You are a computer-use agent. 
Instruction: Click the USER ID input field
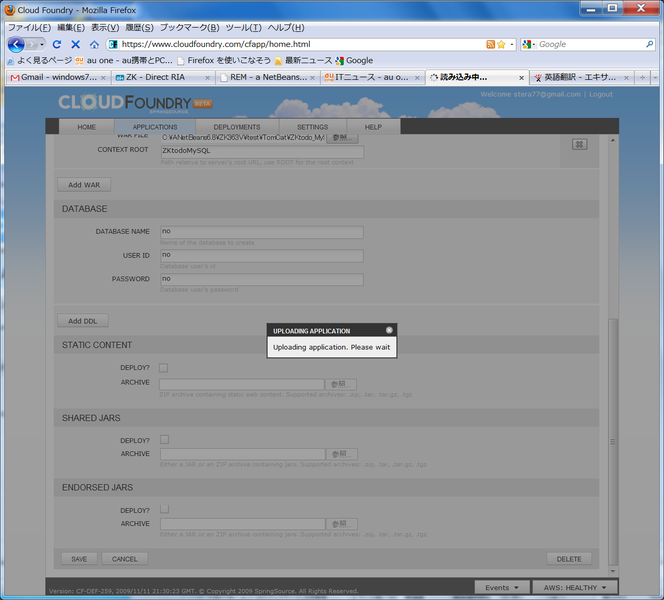[x=262, y=255]
